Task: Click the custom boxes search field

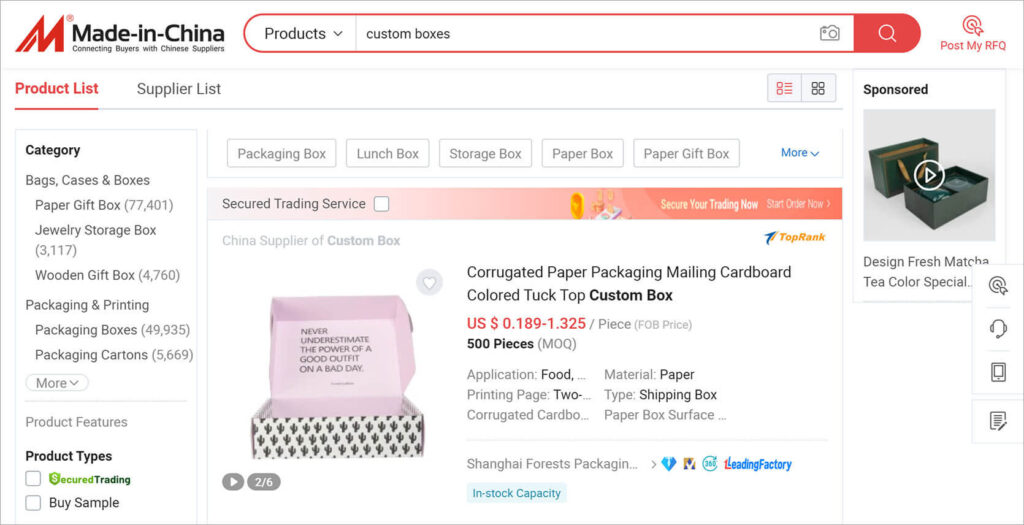Action: coord(580,33)
